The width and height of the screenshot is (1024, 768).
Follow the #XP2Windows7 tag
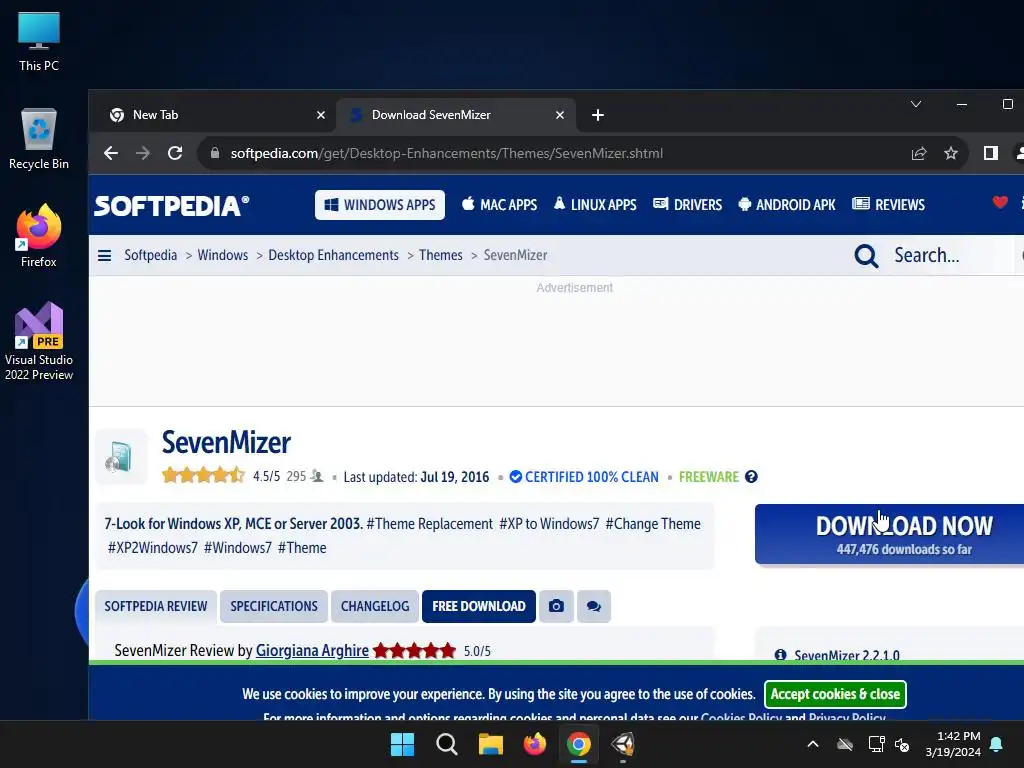(x=152, y=548)
